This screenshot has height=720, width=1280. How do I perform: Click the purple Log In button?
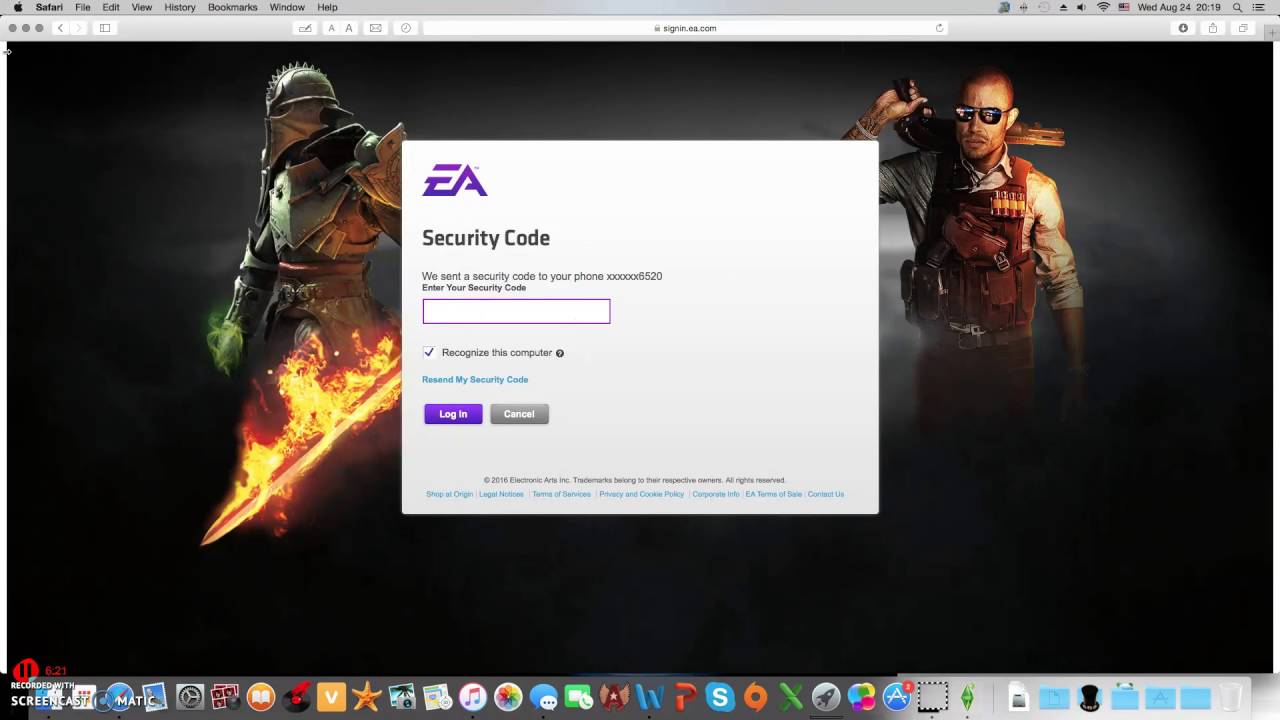point(453,414)
